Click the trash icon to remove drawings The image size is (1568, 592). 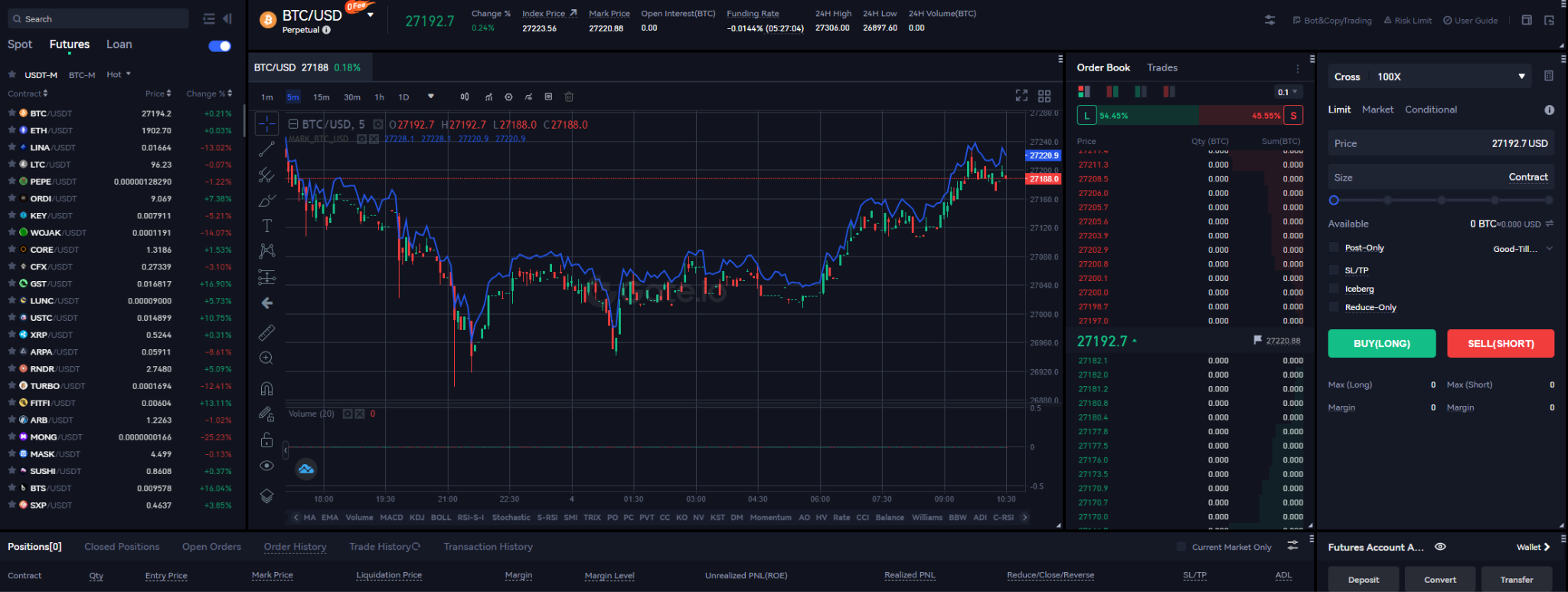[x=569, y=97]
